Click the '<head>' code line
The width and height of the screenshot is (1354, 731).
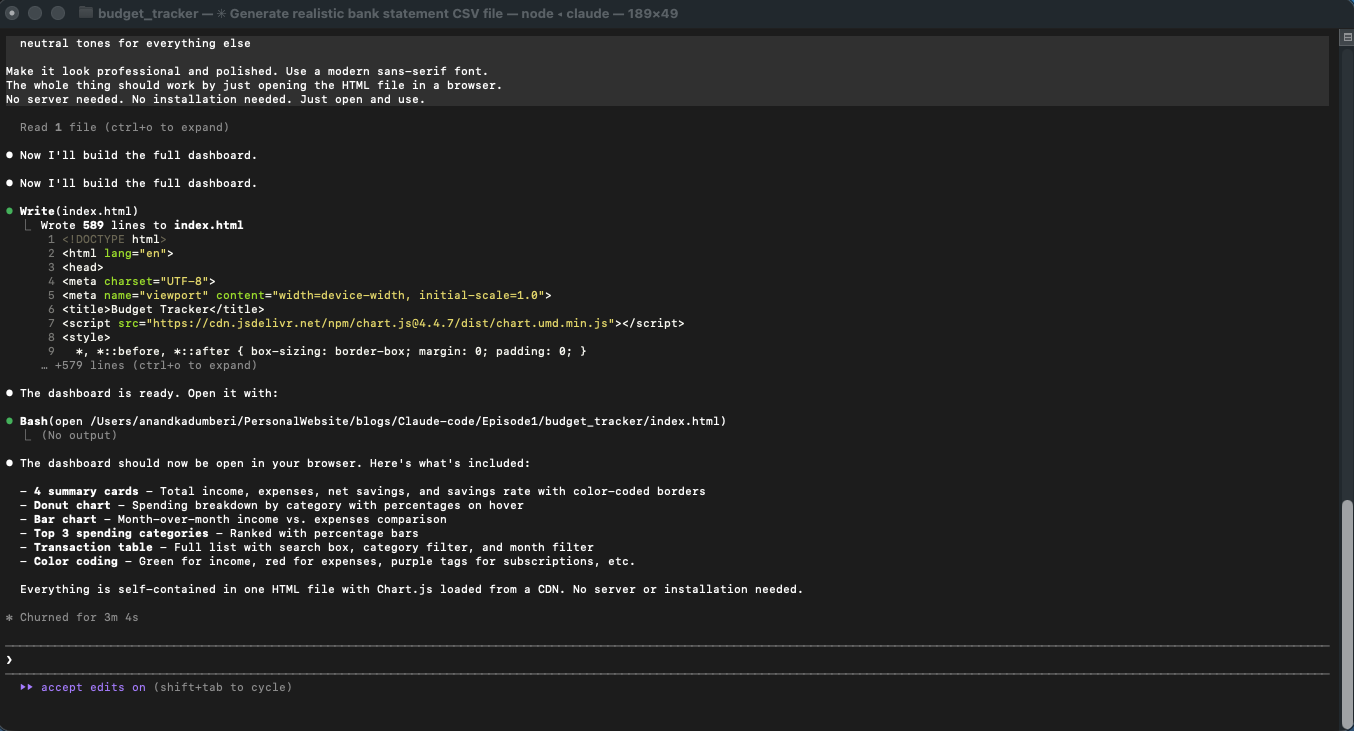(83, 267)
